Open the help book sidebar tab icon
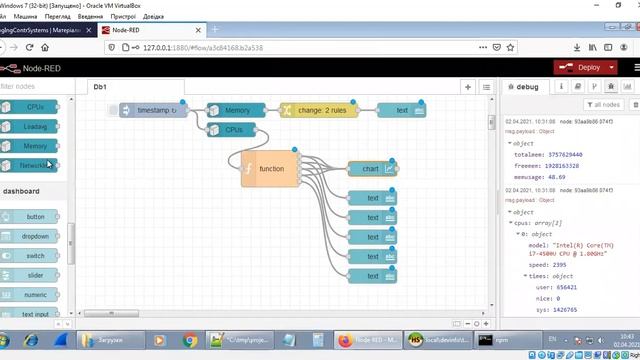 pos(578,87)
